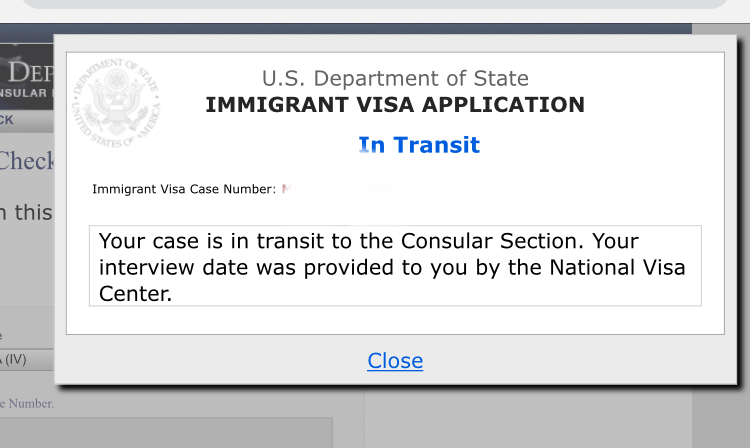
Task: Click the empty field below Number label
Action: point(166,433)
